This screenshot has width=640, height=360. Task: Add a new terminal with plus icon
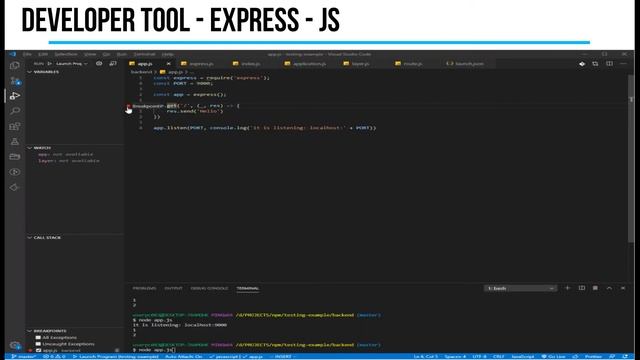coord(567,288)
